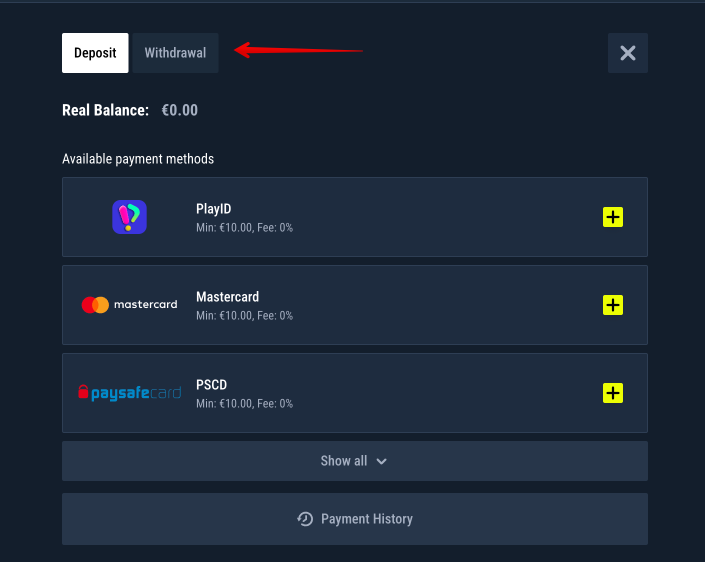Click the Mastercard logo
Viewport: 705px width, 562px height.
(130, 304)
